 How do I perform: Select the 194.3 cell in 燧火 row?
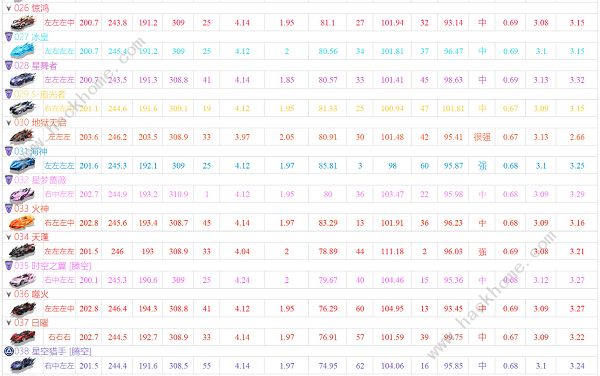click(148, 309)
